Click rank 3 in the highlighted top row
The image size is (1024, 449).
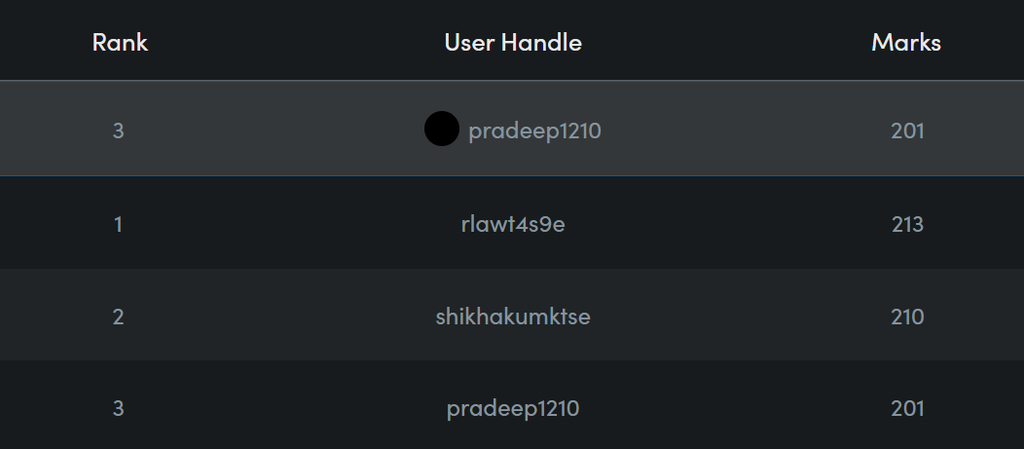pos(118,130)
